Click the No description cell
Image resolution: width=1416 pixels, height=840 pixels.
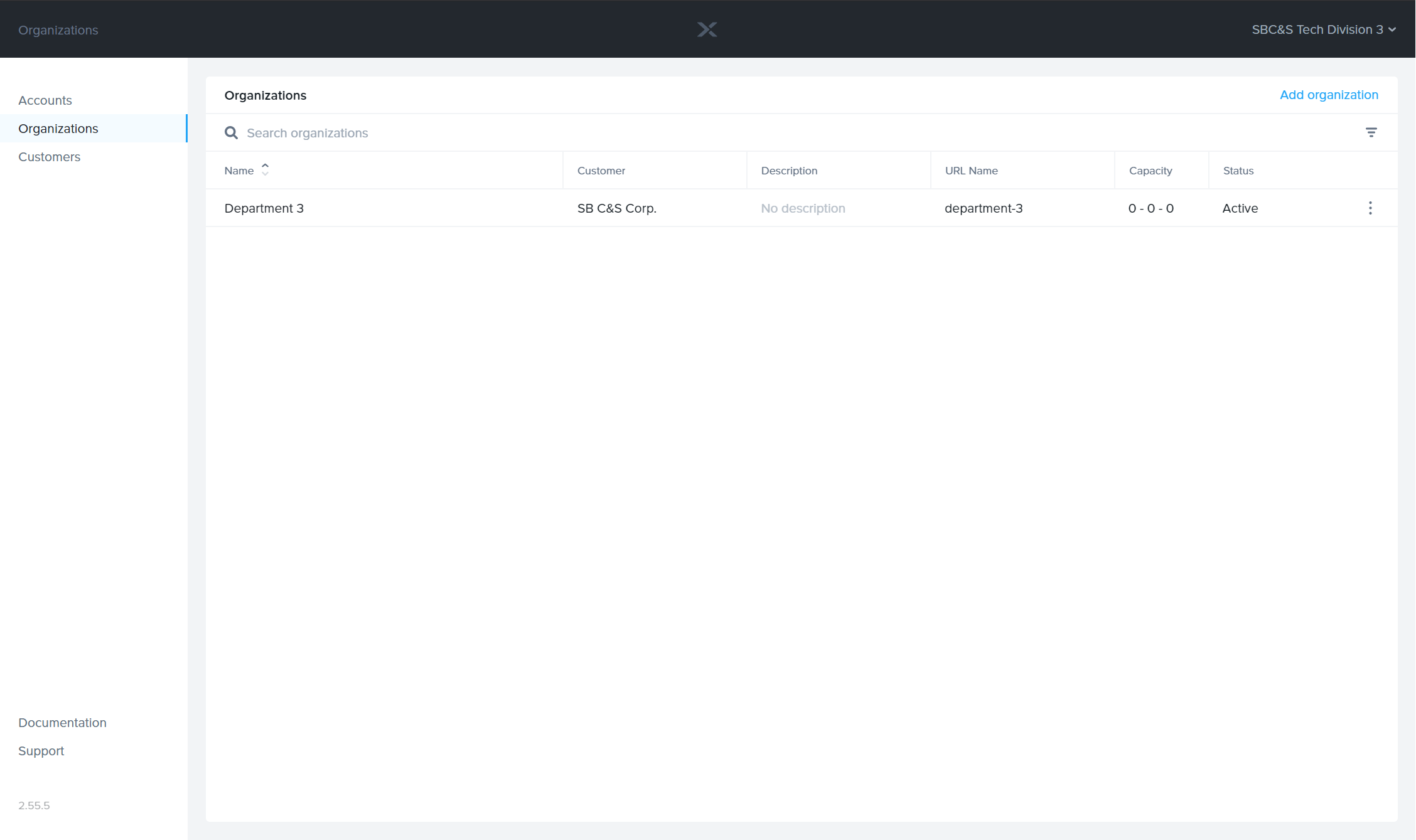(x=803, y=208)
